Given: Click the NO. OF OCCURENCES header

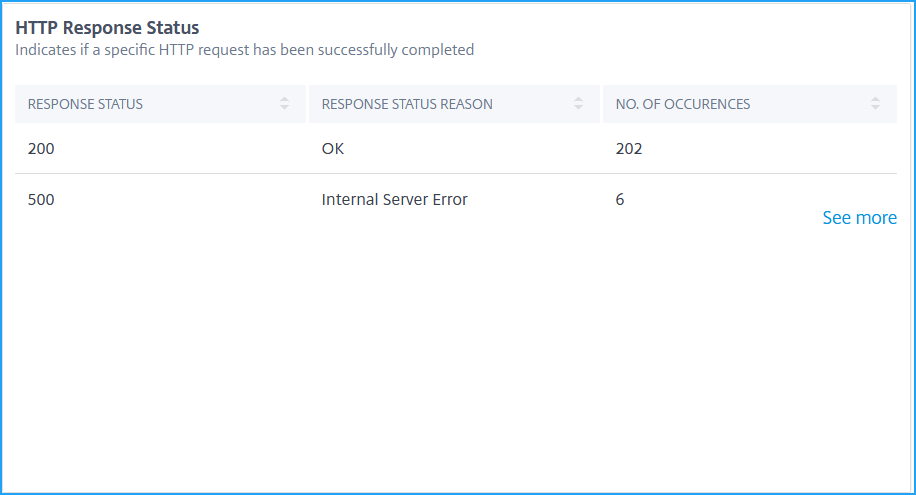Looking at the screenshot, I should coord(750,104).
